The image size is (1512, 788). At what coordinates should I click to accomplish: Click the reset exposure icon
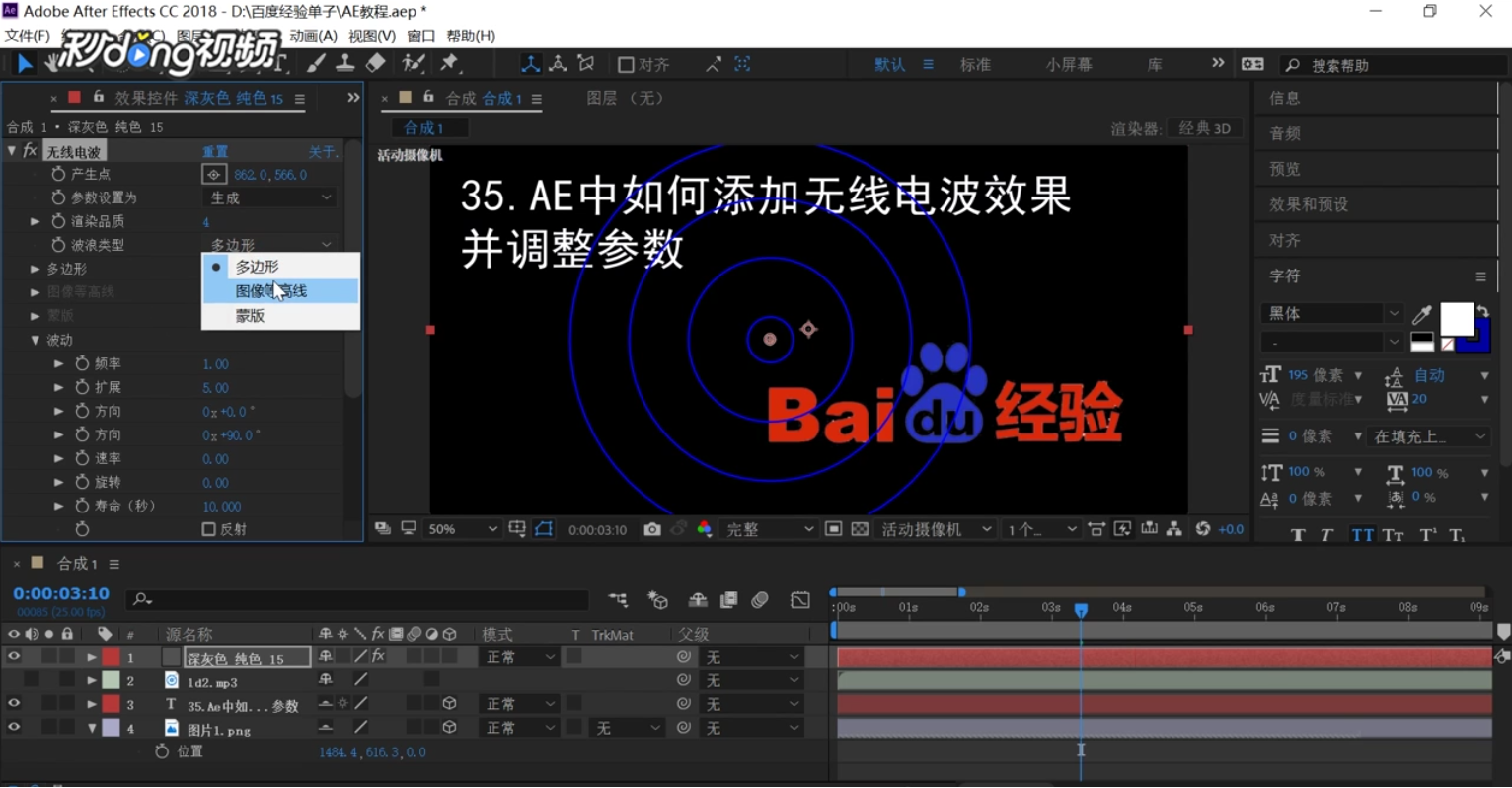tap(1203, 529)
